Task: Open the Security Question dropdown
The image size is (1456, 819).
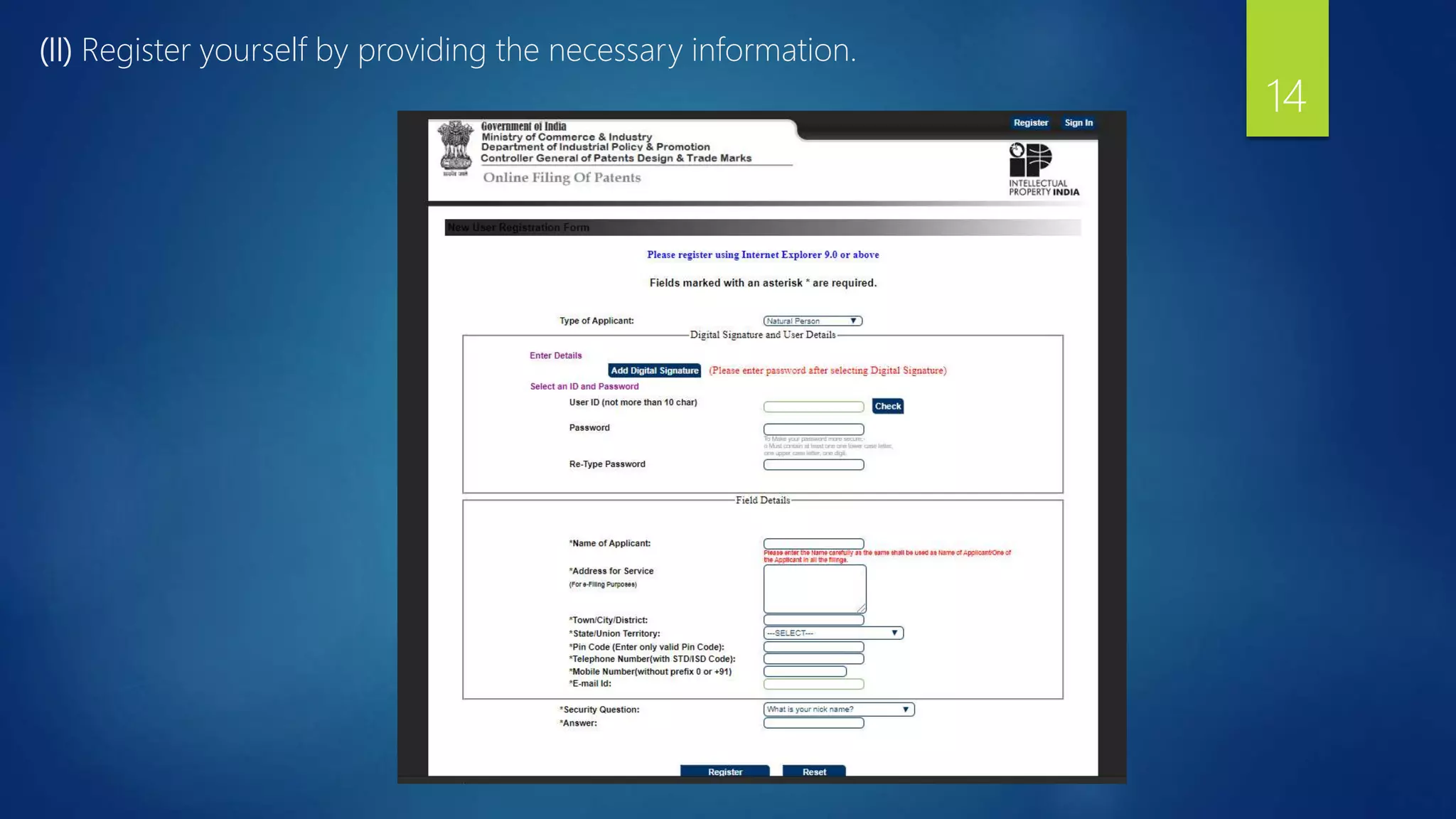Action: [x=839, y=710]
